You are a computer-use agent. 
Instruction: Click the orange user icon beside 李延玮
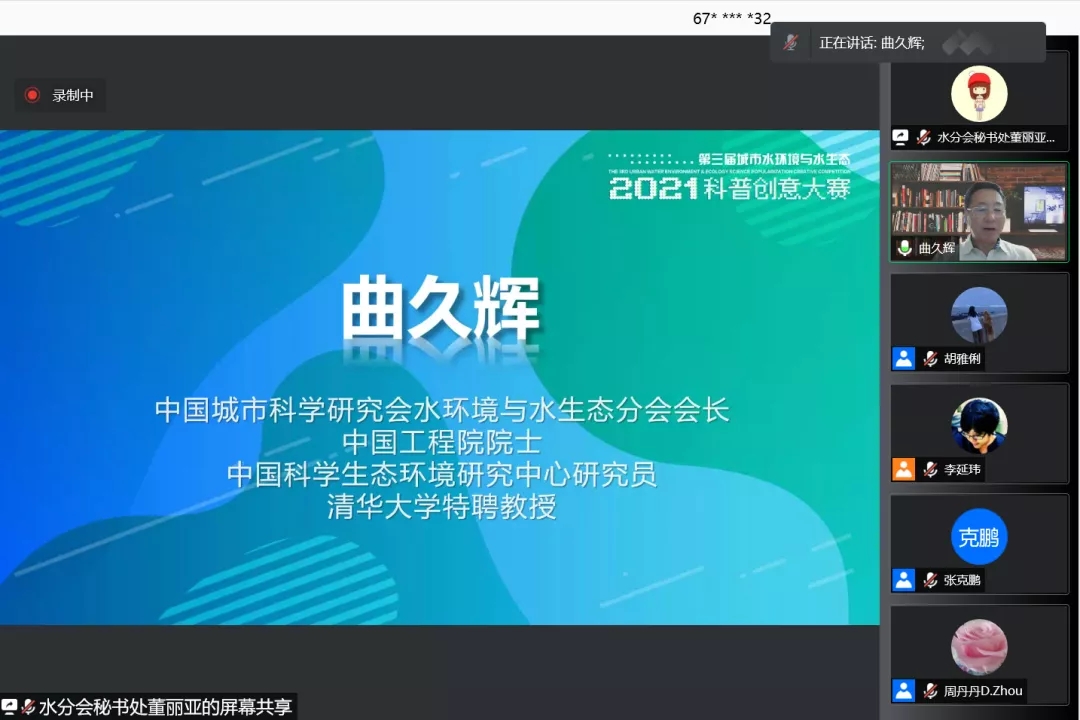pyautogui.click(x=903, y=469)
